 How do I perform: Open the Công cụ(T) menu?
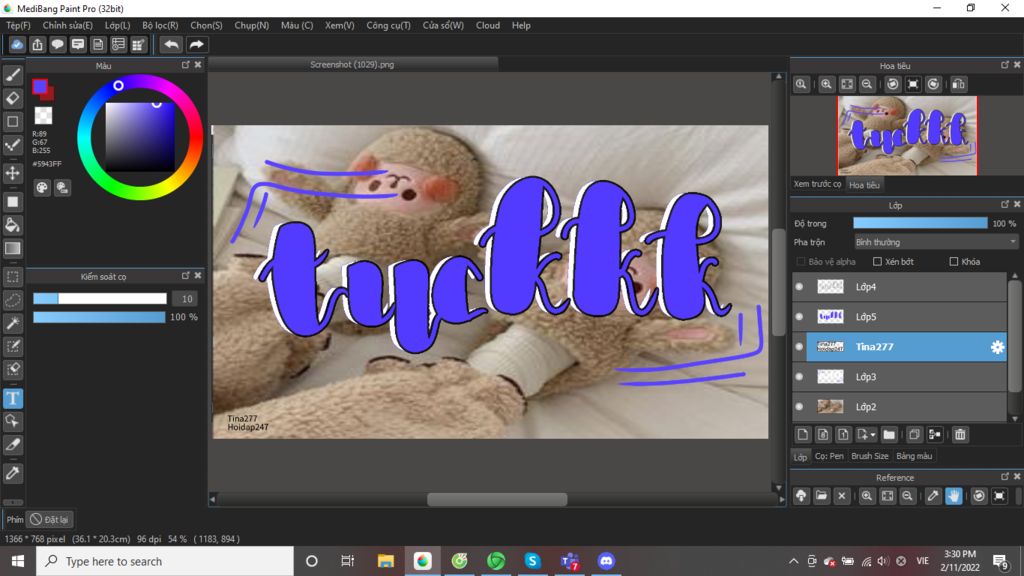coord(388,25)
